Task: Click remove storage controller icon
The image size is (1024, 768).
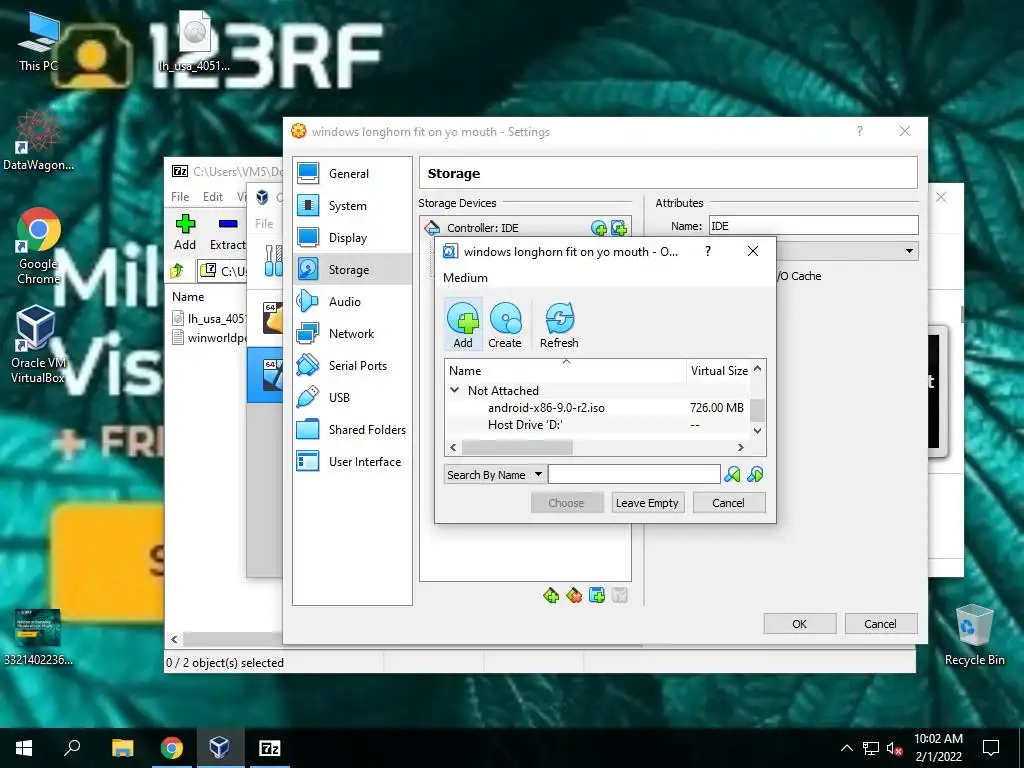Action: click(573, 596)
